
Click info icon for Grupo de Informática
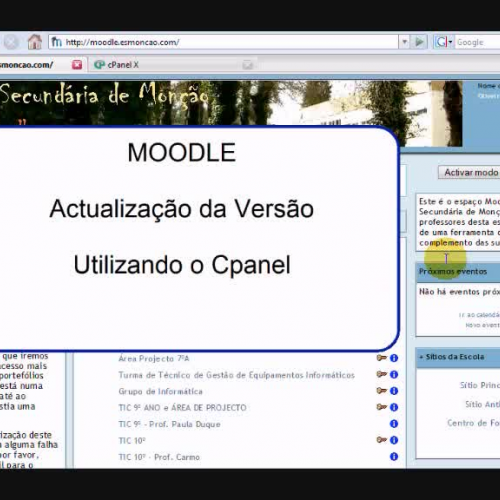point(394,391)
